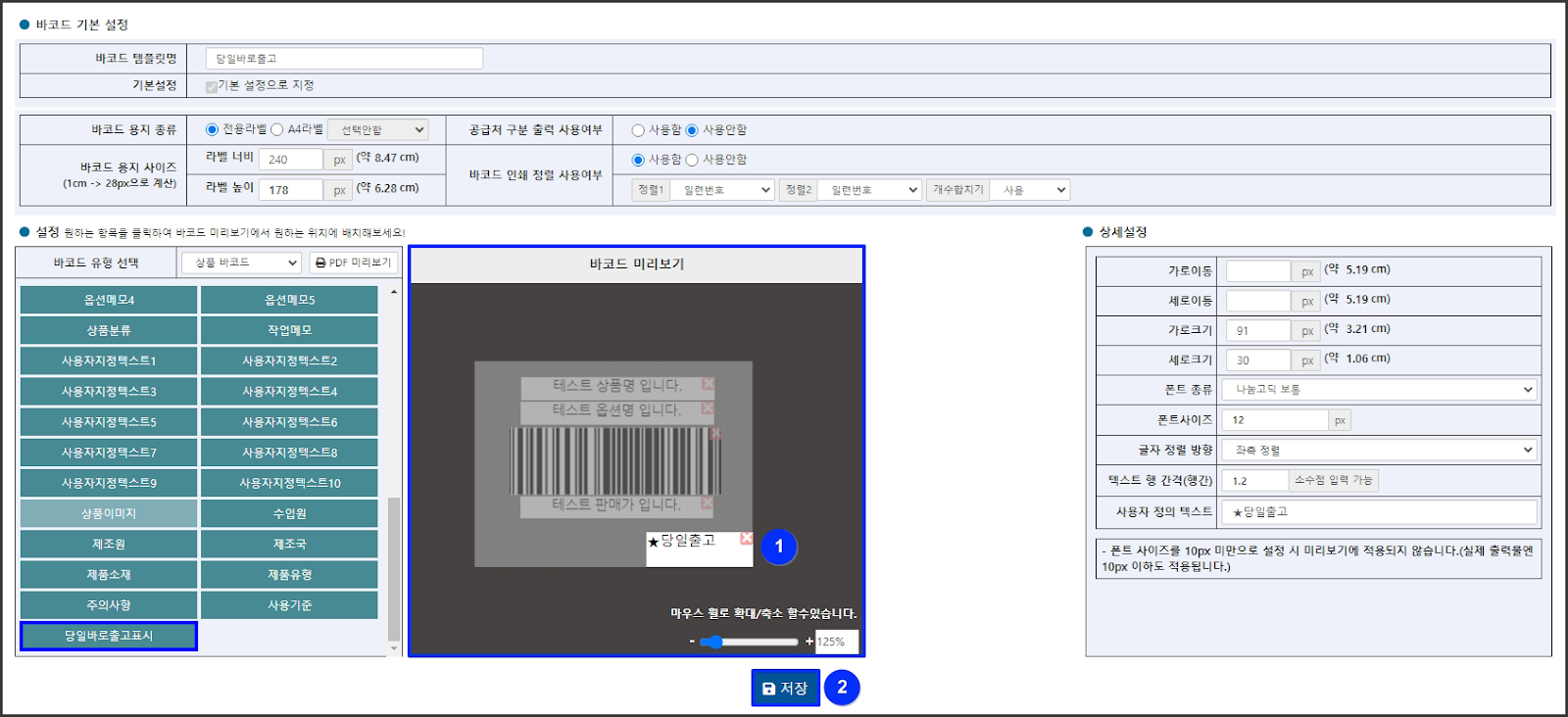Click the 라벨 높이 178 input field
This screenshot has width=1568, height=717.
tap(291, 190)
